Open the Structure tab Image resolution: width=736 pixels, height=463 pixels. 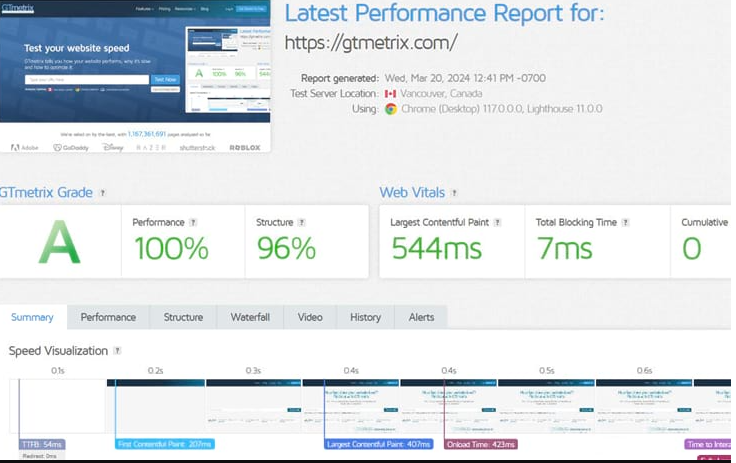click(183, 317)
